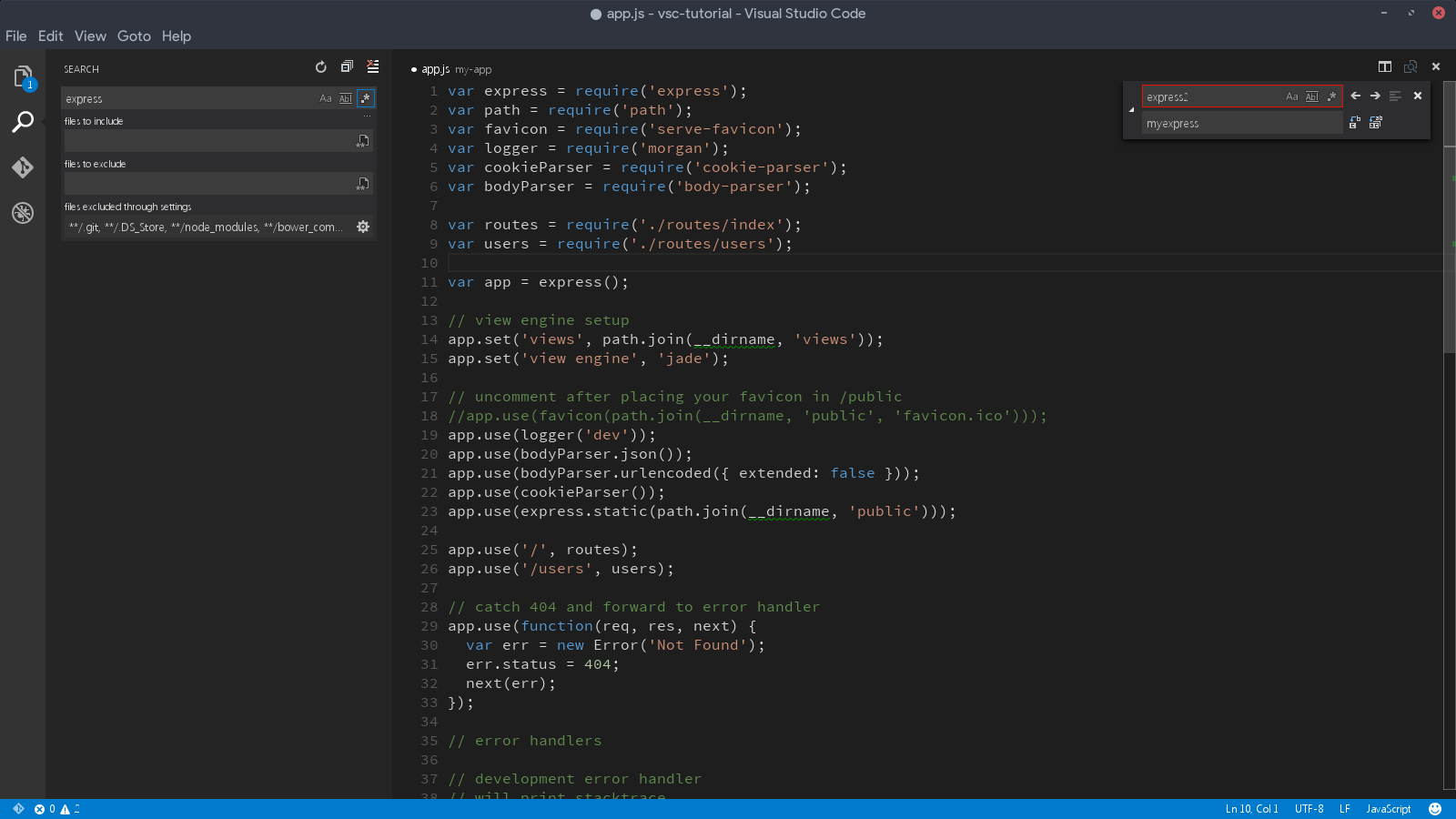Change file encoding via UTF-8 status item

click(1309, 809)
